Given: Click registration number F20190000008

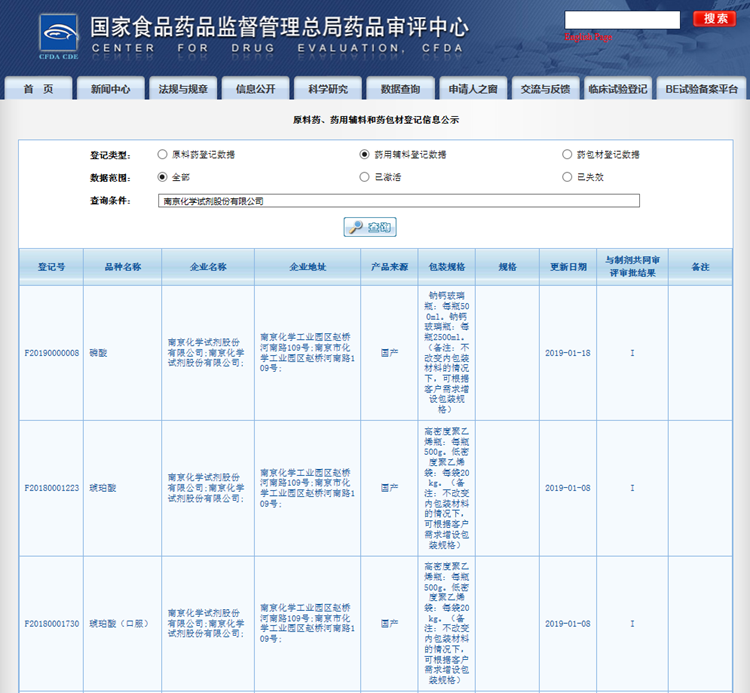Looking at the screenshot, I should tap(52, 353).
